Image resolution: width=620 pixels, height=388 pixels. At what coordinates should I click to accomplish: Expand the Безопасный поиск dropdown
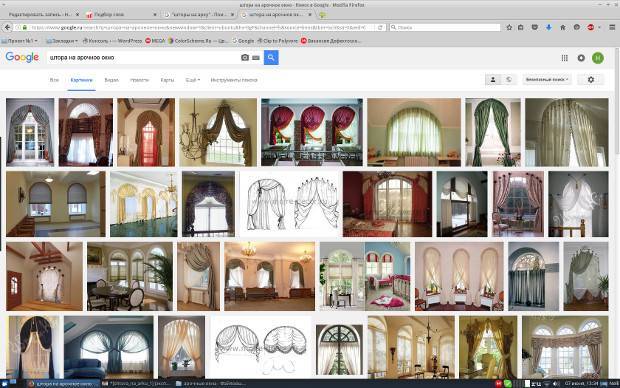[547, 79]
